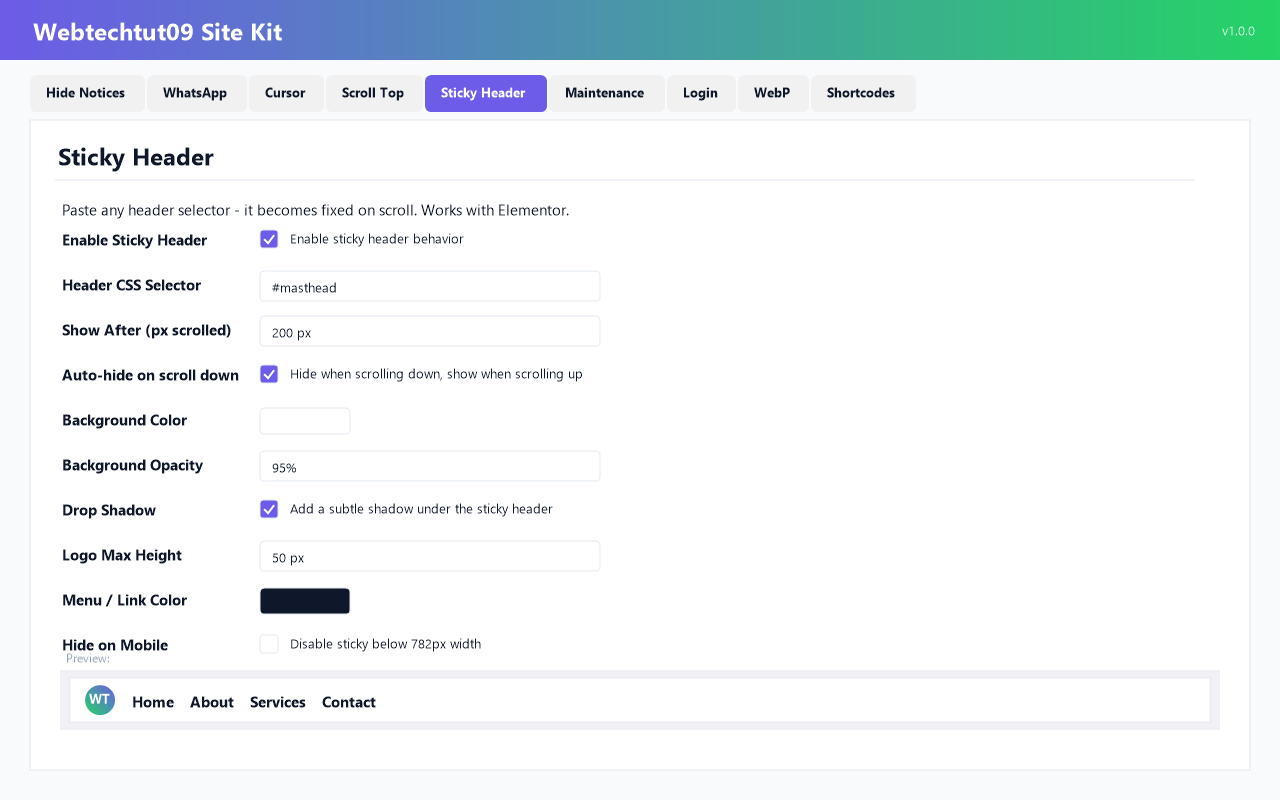The image size is (1280, 800).
Task: Toggle auto-hide on scroll down checkbox
Action: pyautogui.click(x=269, y=374)
